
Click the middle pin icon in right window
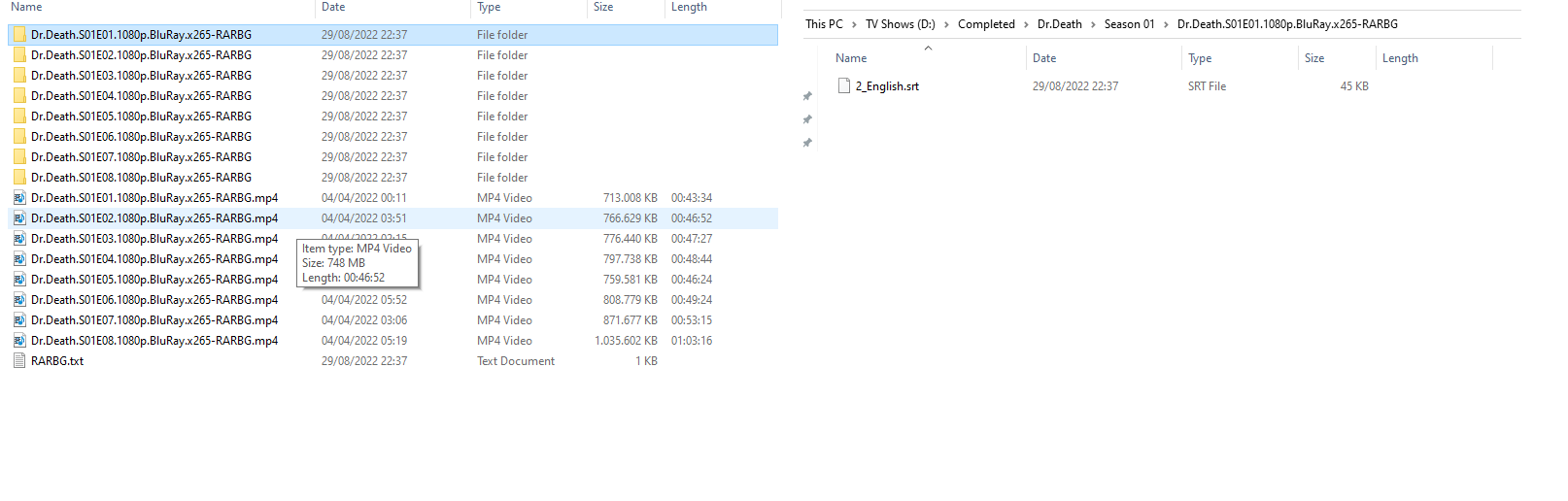click(806, 119)
